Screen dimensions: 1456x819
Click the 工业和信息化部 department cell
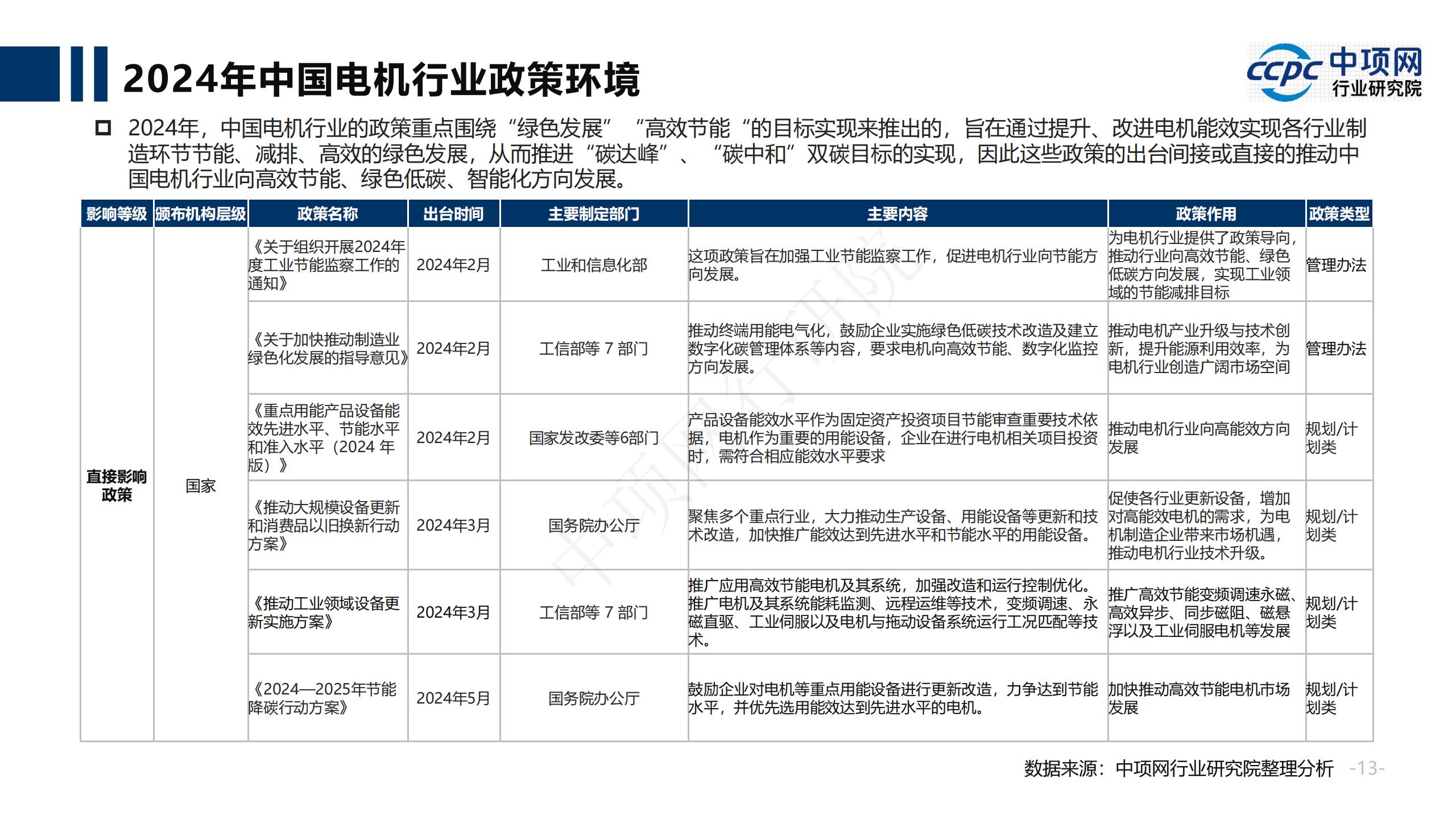point(594,265)
